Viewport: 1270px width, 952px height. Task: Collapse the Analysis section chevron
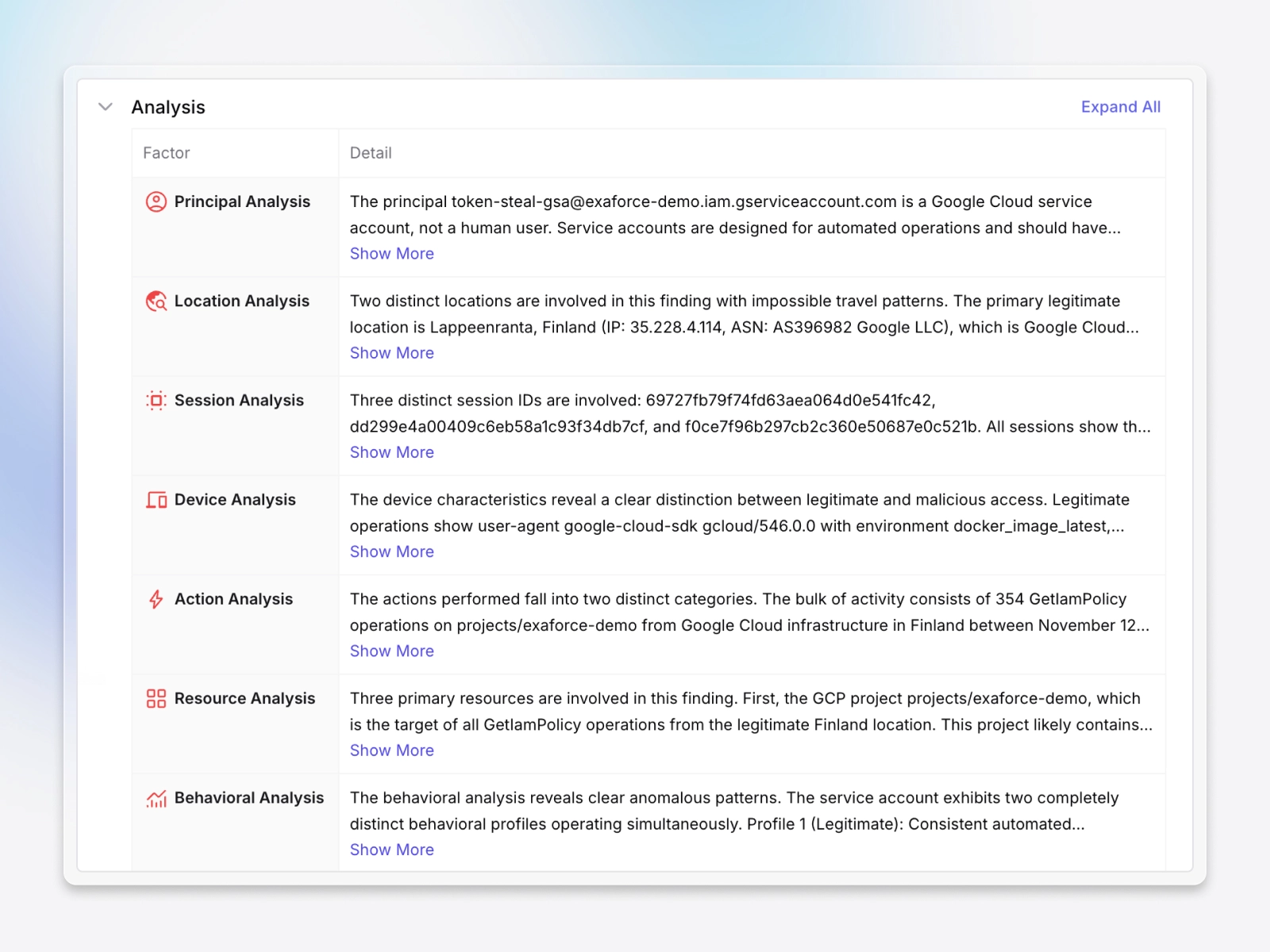point(105,106)
